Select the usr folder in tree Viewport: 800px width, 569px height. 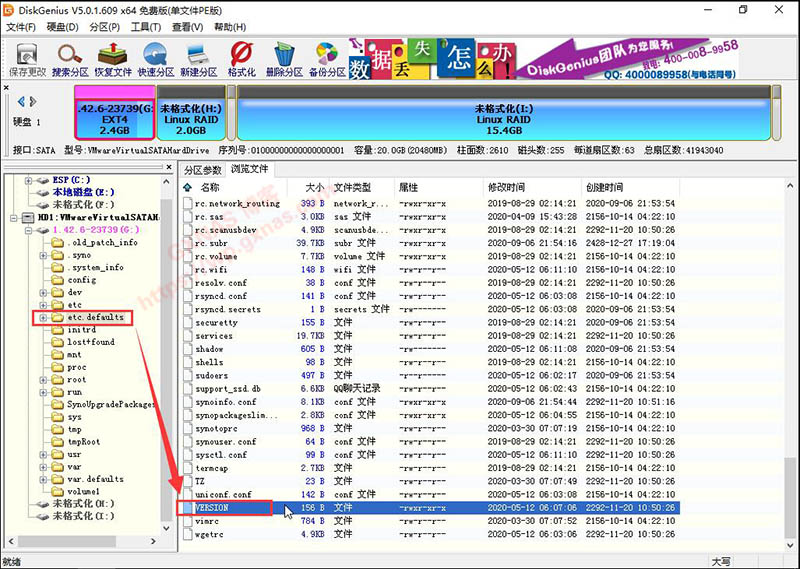click(75, 454)
